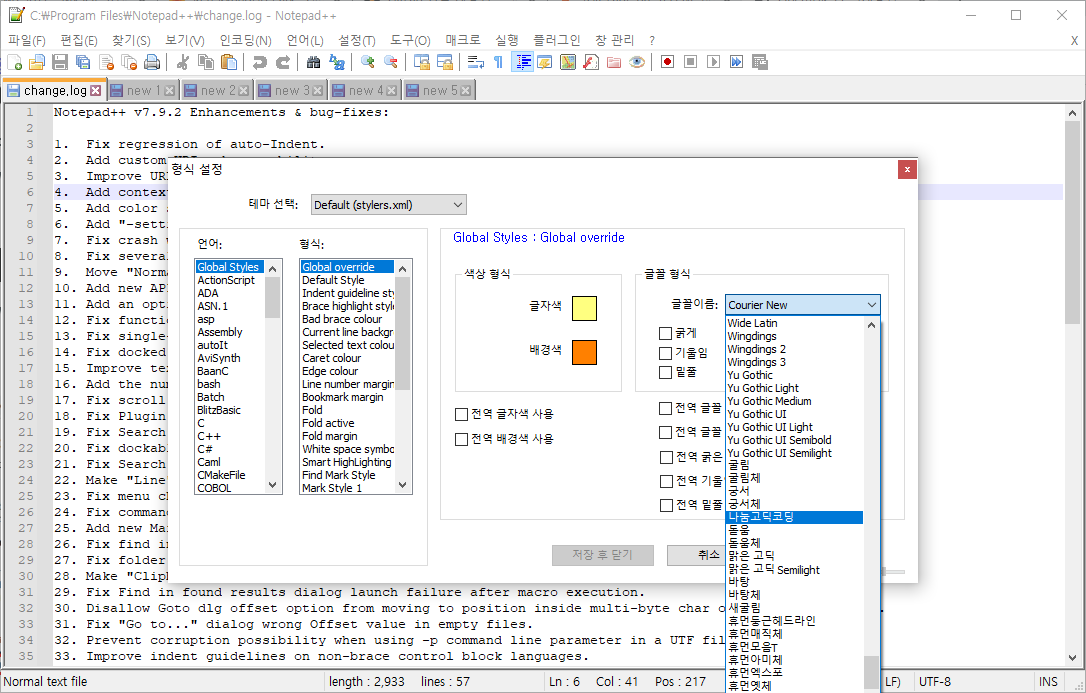
Task: Click font list scroll-up arrow
Action: (871, 325)
